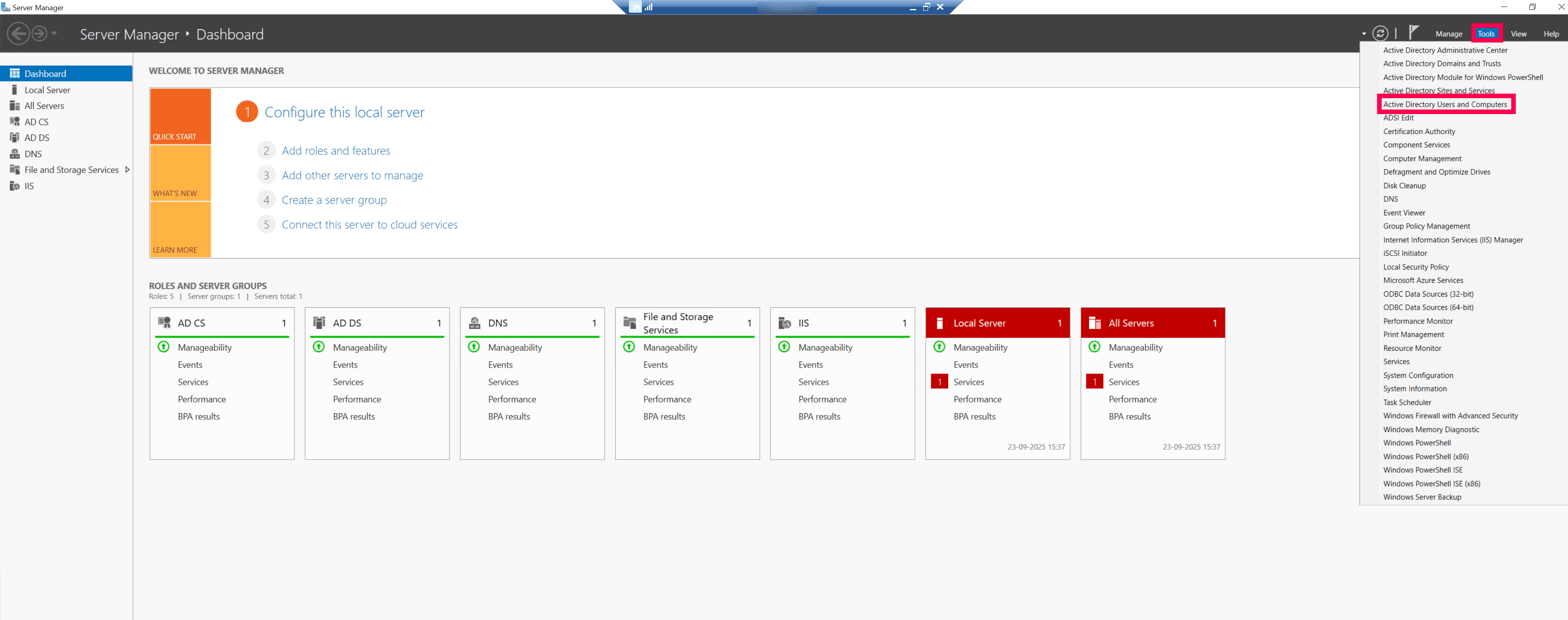
Task: Expand File and Storage Services
Action: pyautogui.click(x=127, y=170)
